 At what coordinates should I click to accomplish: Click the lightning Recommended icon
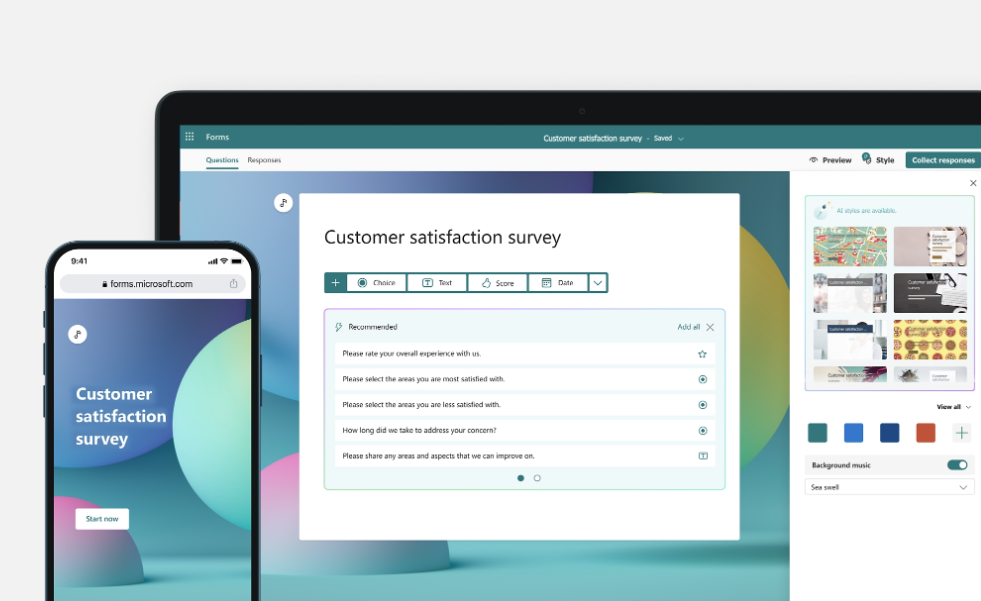[x=338, y=327]
